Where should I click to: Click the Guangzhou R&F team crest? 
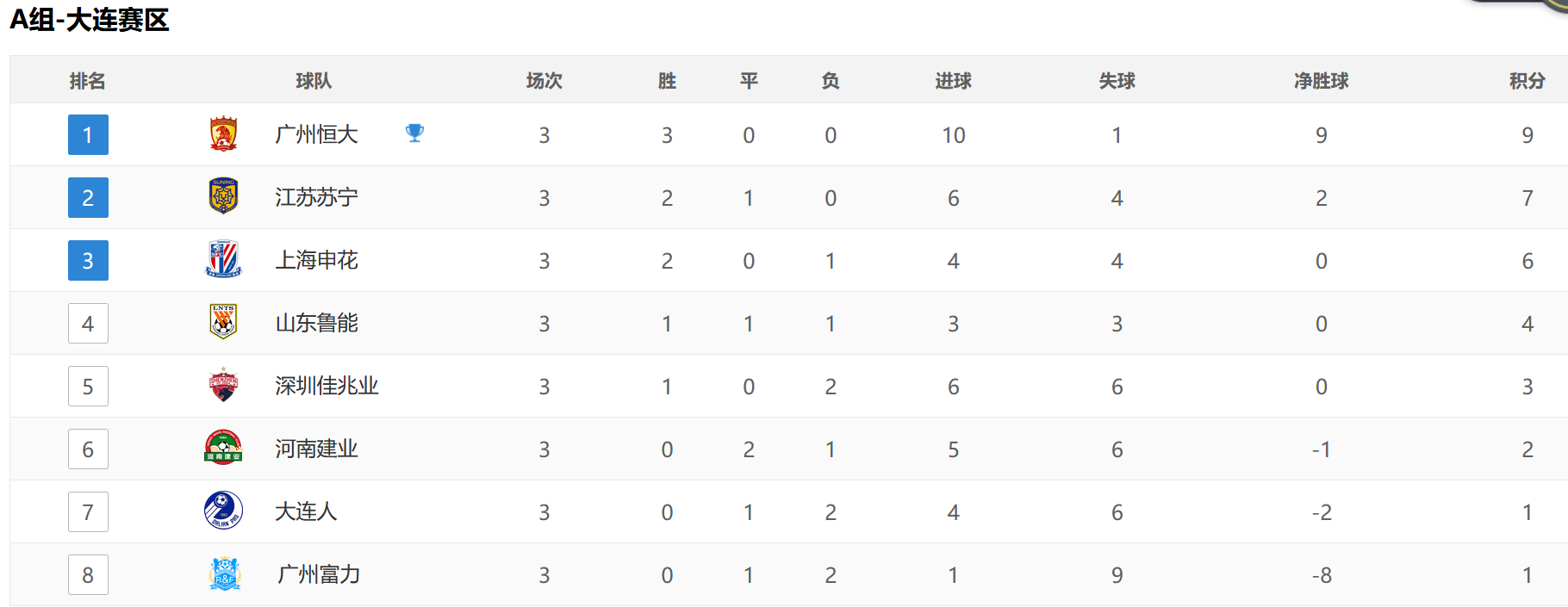[224, 574]
